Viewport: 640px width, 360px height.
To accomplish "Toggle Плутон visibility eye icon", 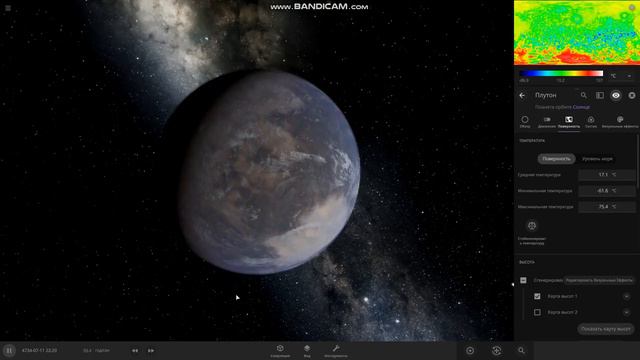I will point(616,95).
